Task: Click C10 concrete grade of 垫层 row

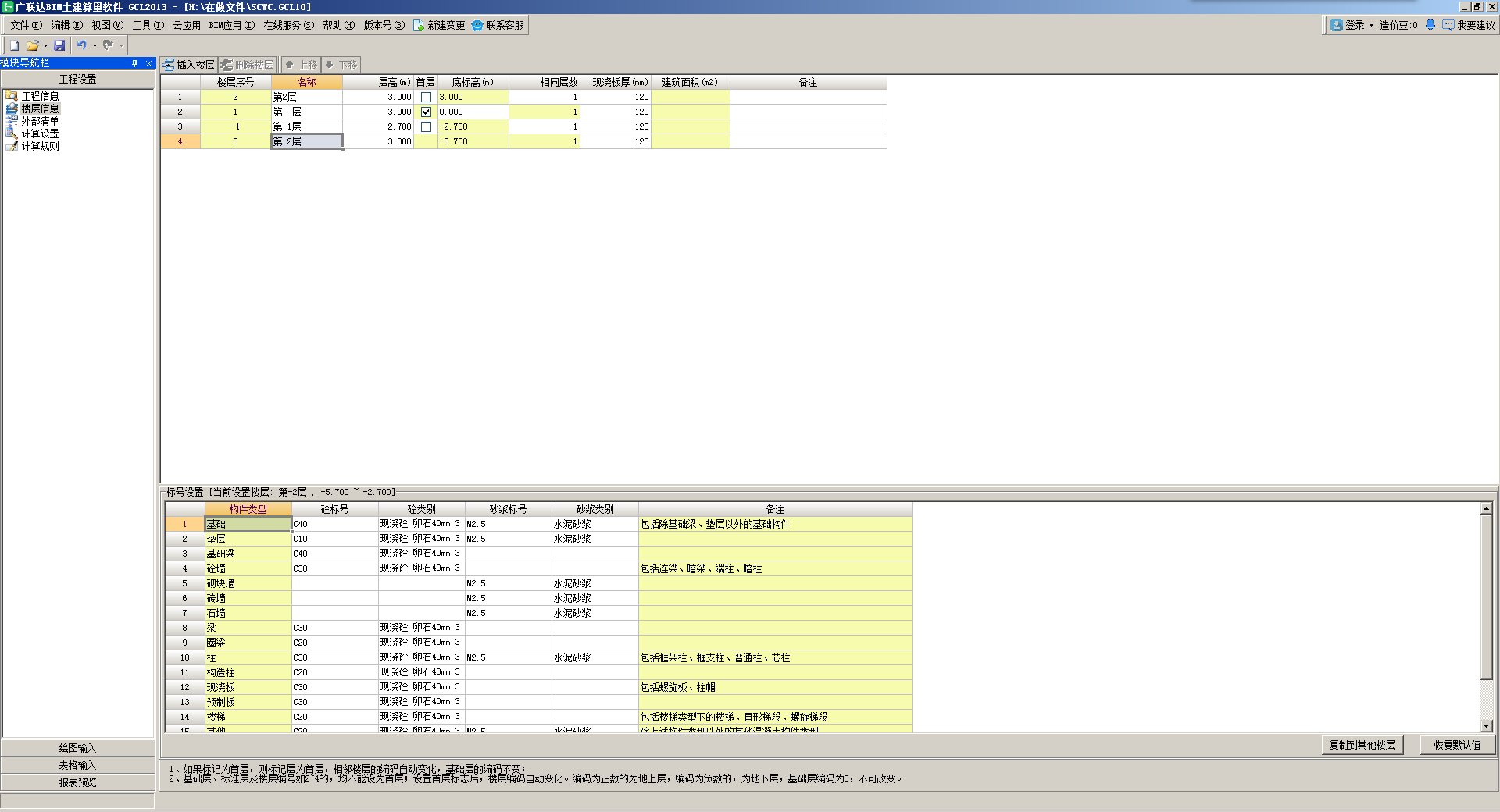Action: (x=335, y=539)
